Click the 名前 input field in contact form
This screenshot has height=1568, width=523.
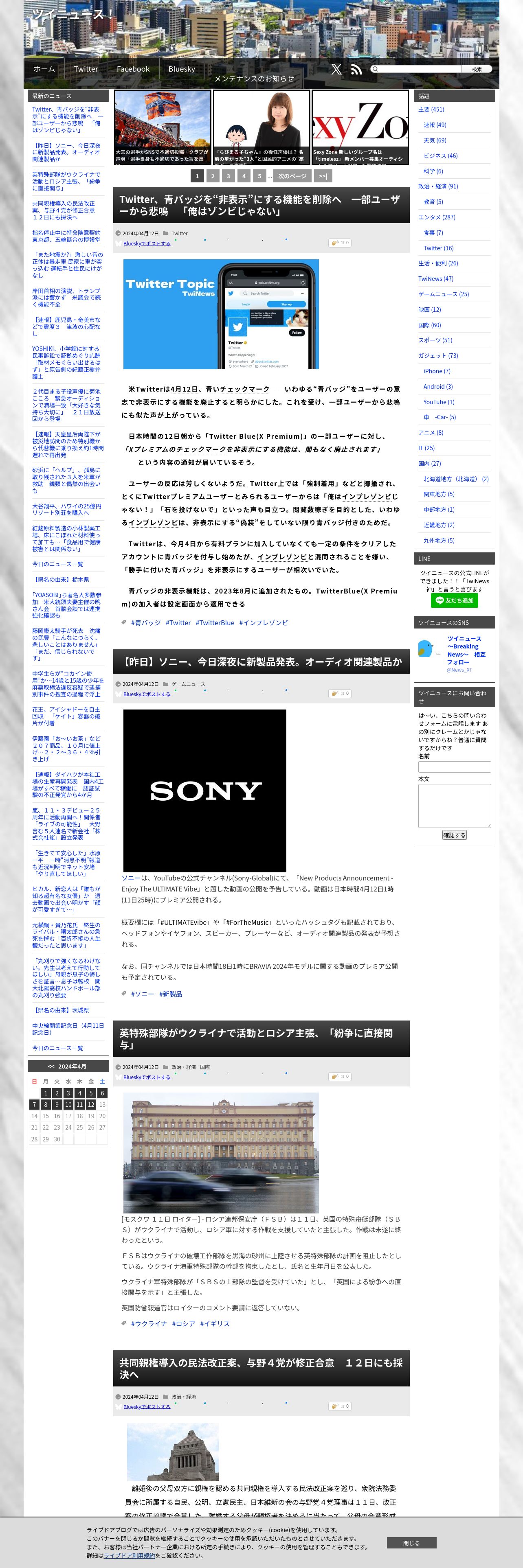click(x=454, y=767)
